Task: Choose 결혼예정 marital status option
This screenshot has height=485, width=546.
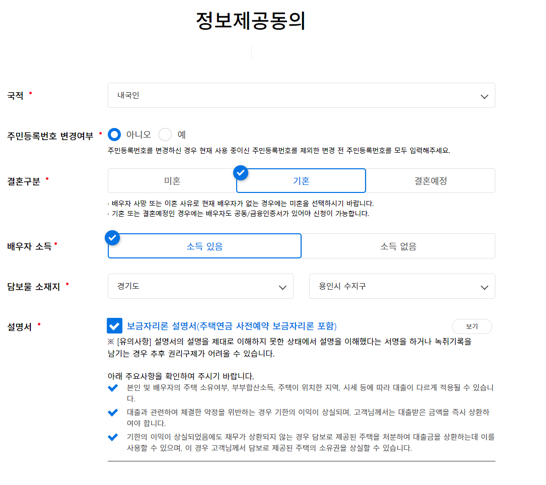Action: click(x=430, y=181)
